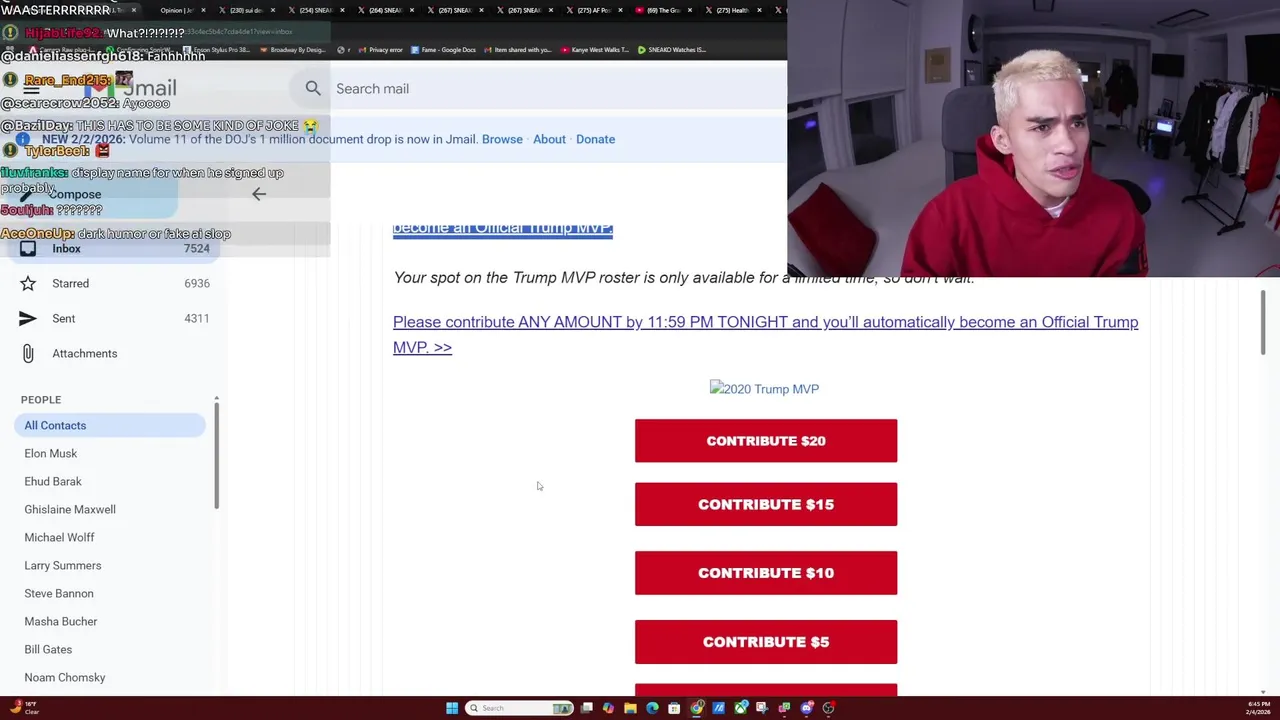Click the Attachments paperclip icon

pyautogui.click(x=28, y=354)
